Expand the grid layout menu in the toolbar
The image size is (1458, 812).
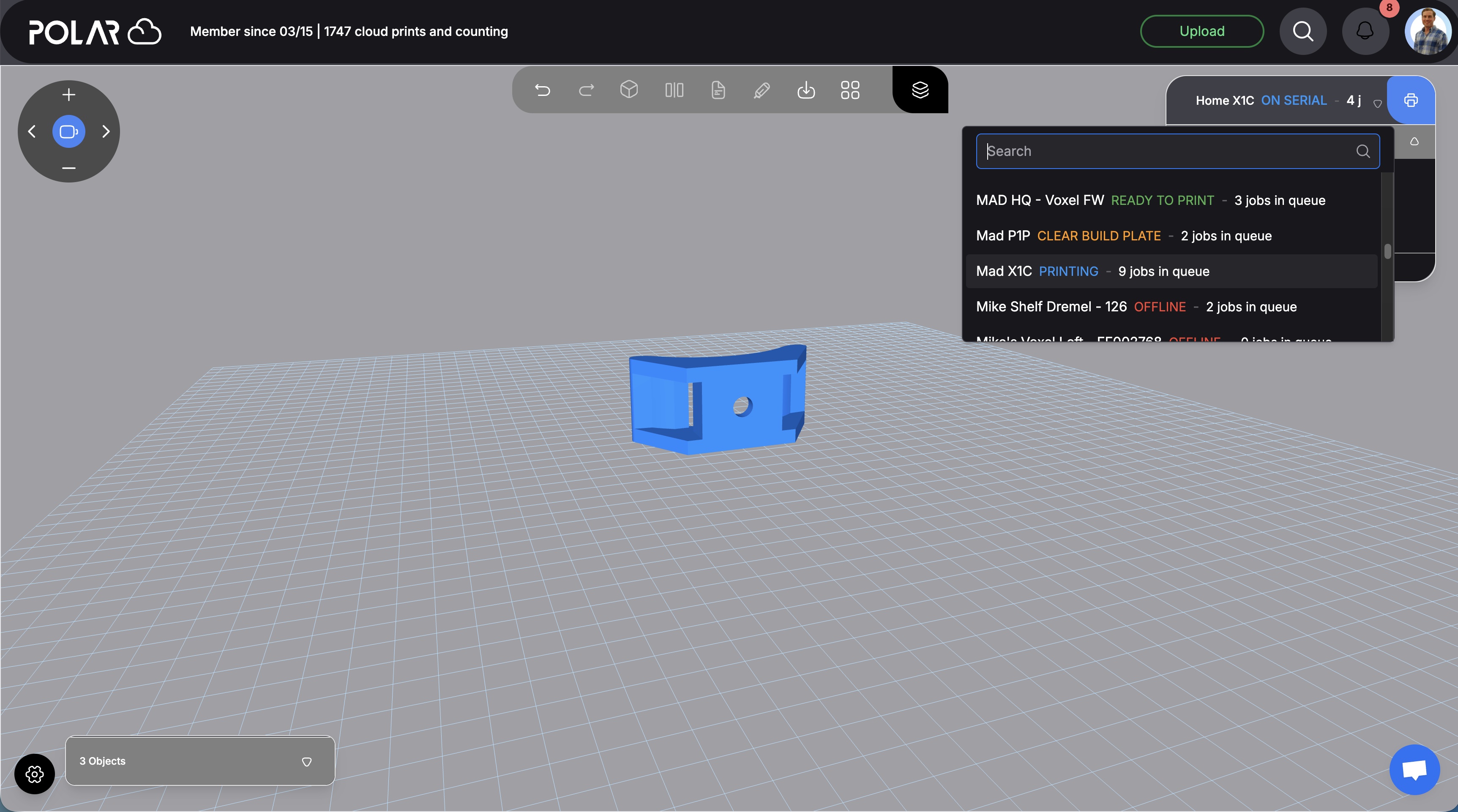pos(849,90)
